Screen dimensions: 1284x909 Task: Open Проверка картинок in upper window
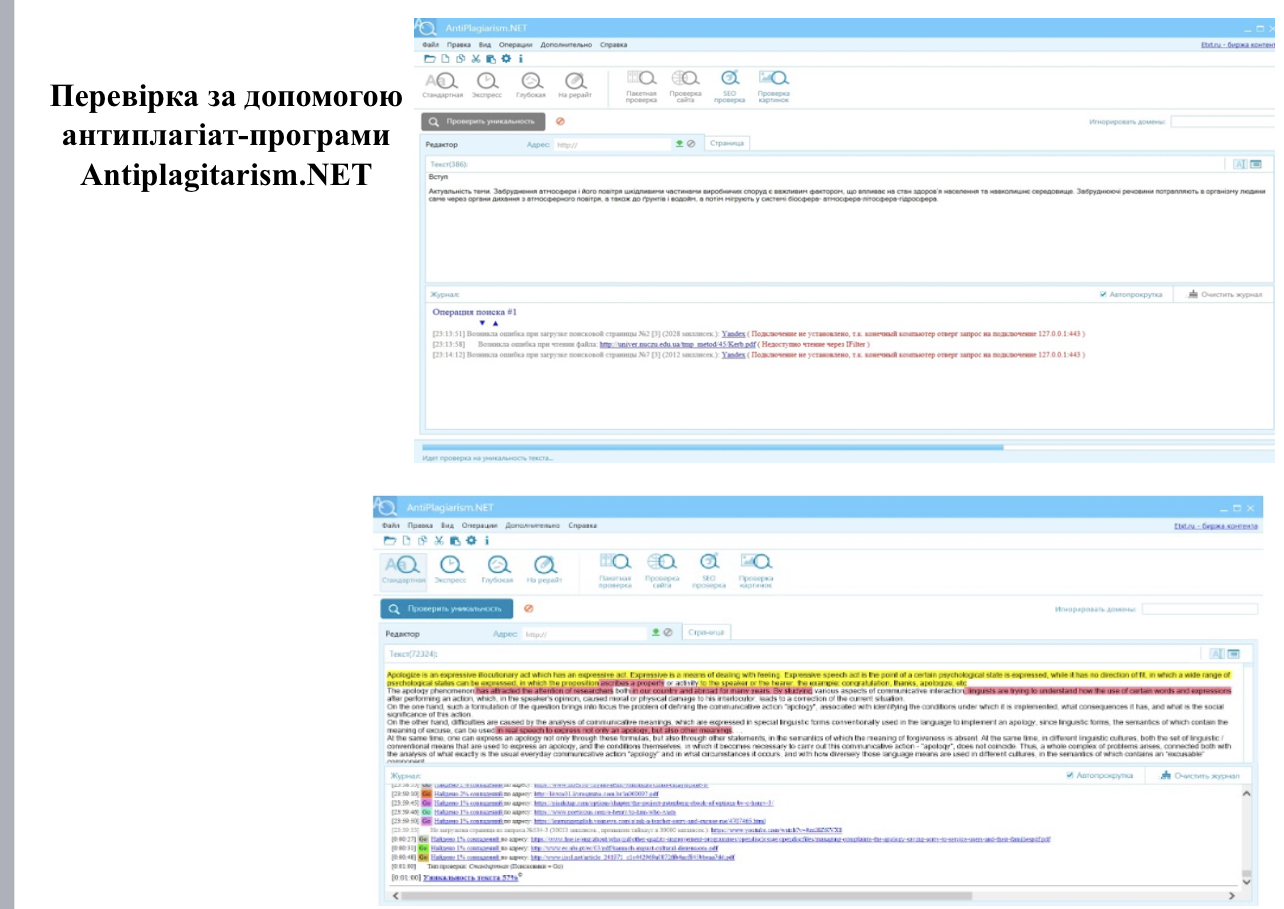click(x=773, y=87)
